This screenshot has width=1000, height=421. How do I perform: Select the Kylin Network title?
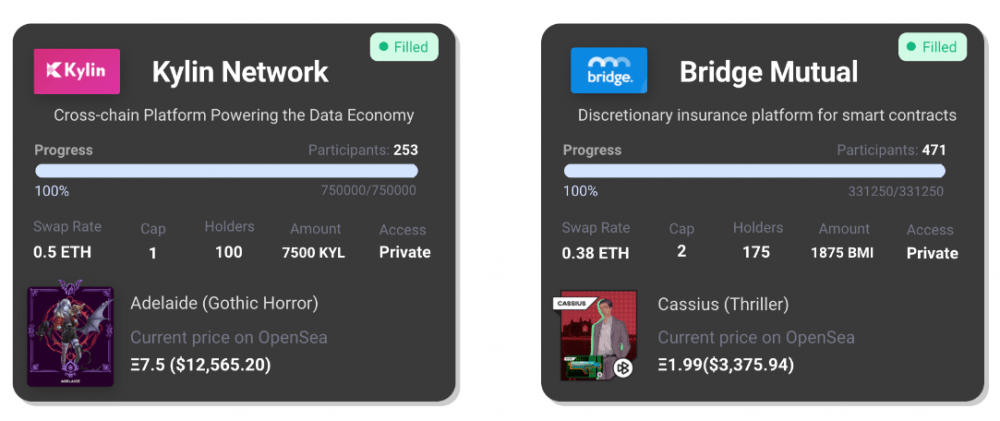240,72
